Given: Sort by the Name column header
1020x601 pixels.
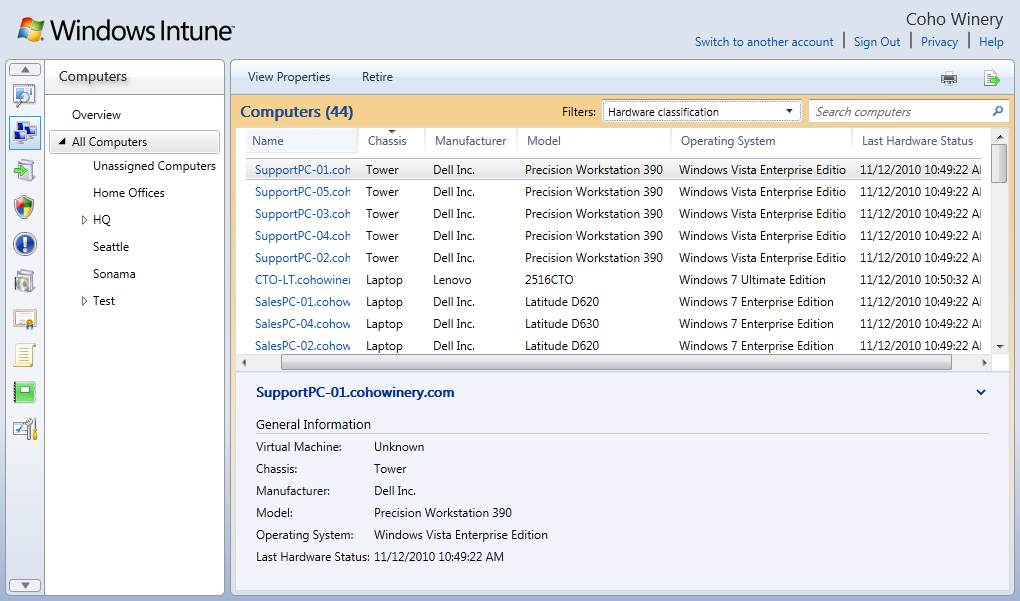Looking at the screenshot, I should [x=302, y=140].
